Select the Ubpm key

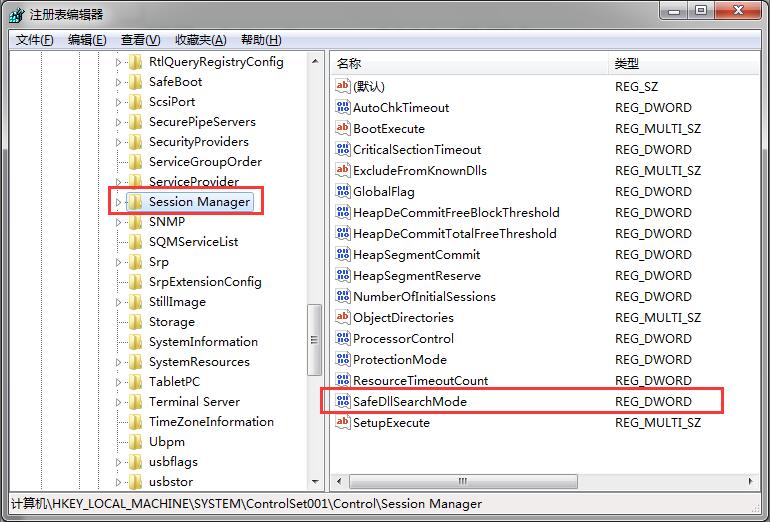pos(167,442)
